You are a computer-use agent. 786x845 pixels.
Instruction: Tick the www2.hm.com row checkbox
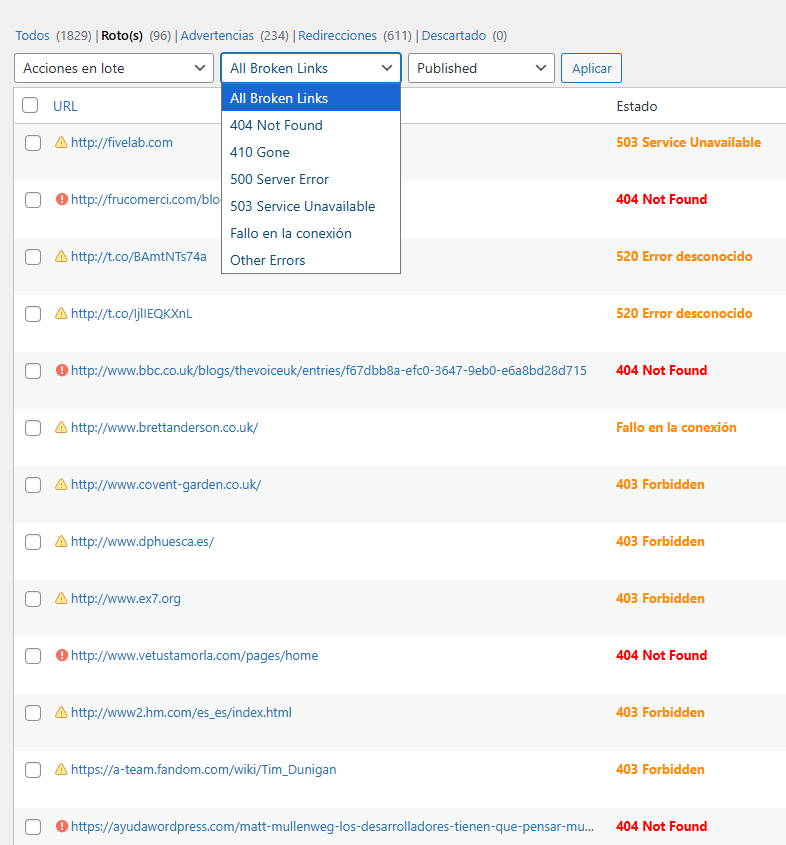click(33, 713)
